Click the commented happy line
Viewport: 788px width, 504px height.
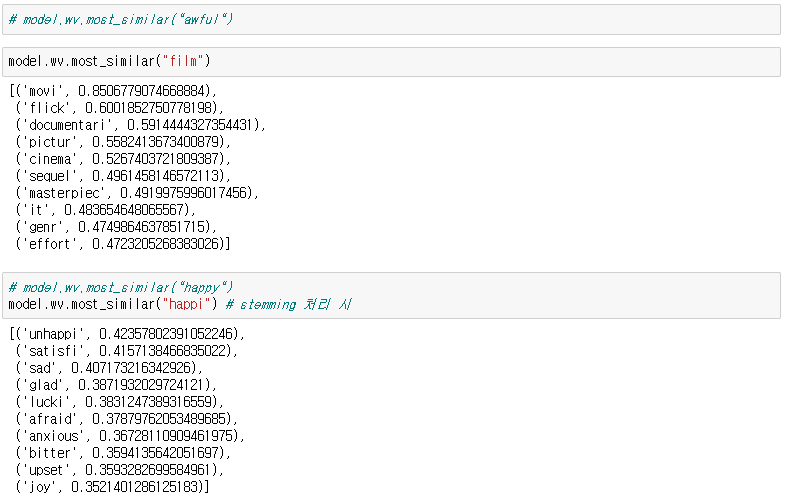pyautogui.click(x=121, y=287)
